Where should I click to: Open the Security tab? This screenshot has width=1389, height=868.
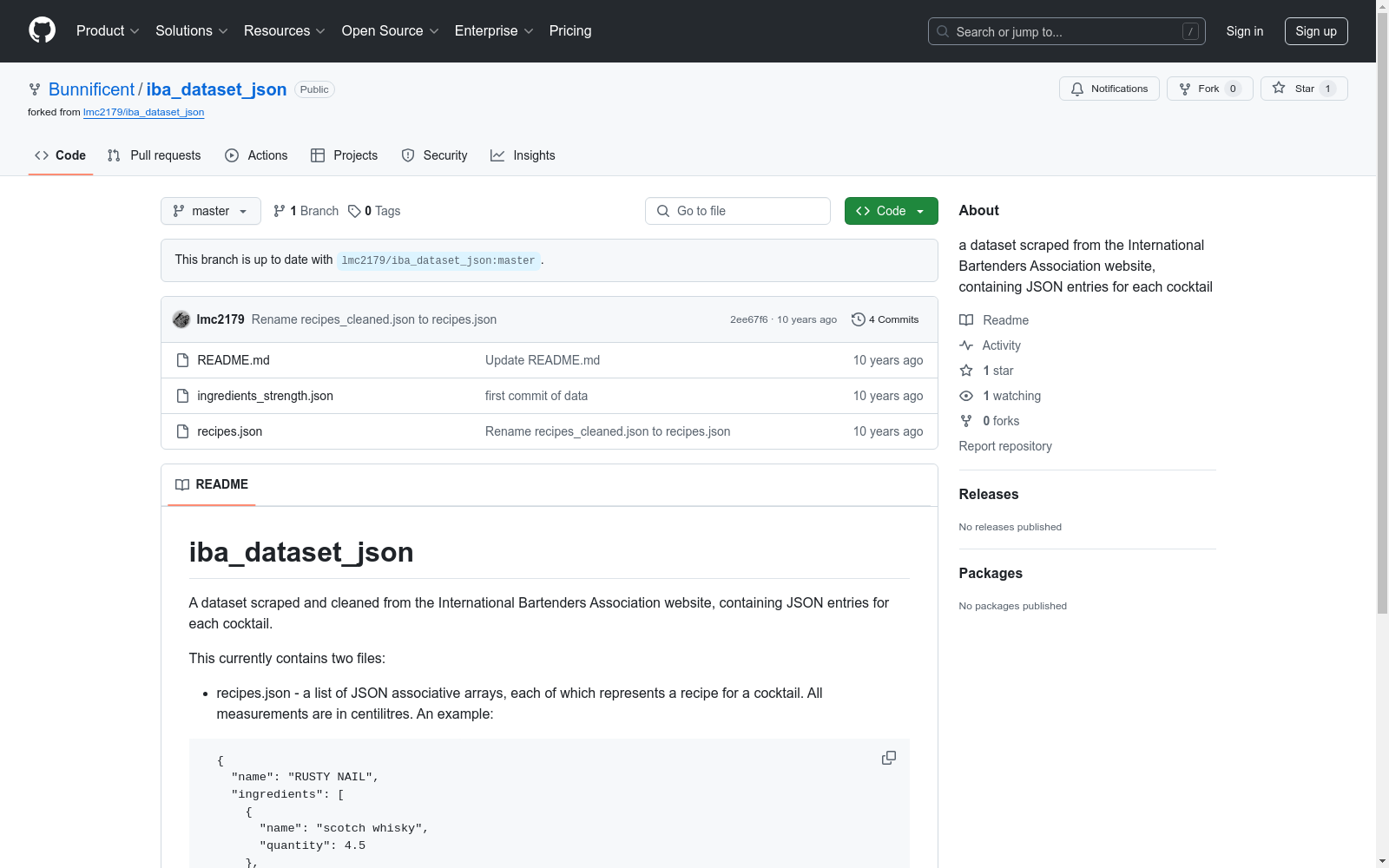434,155
